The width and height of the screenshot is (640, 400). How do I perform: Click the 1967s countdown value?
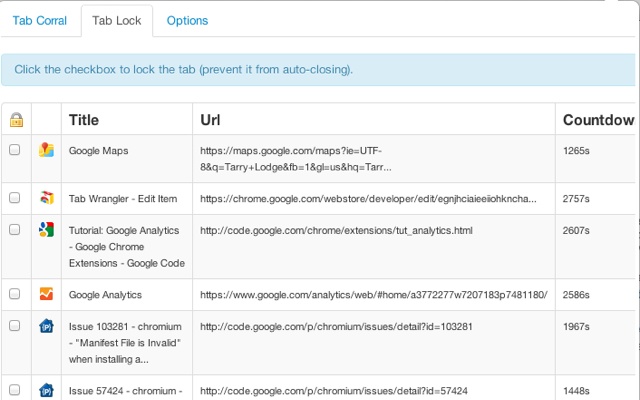tap(576, 327)
